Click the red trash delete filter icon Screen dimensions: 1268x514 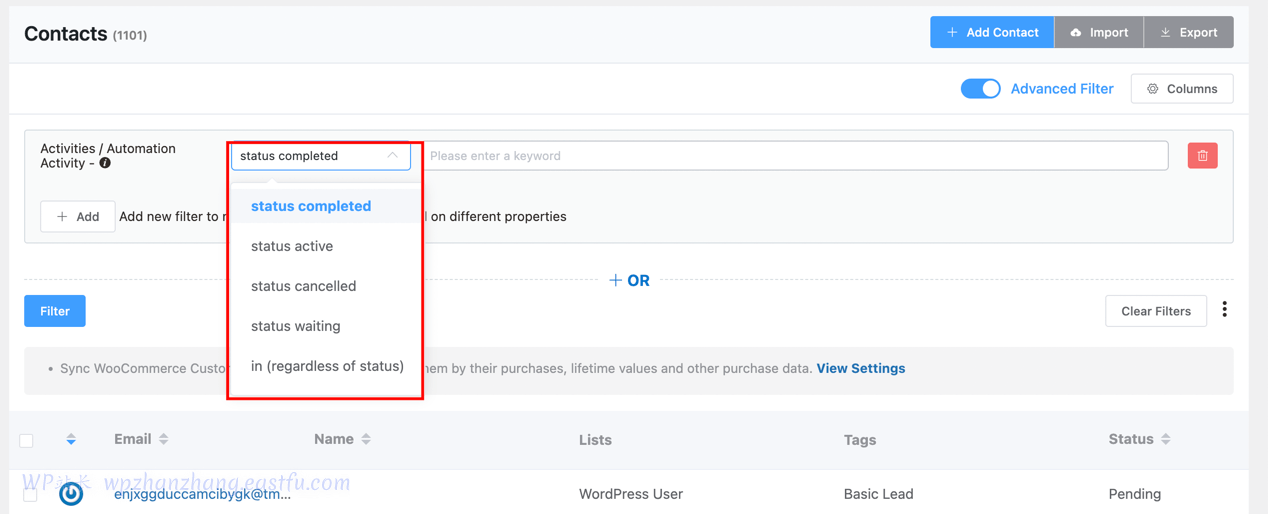point(1202,156)
